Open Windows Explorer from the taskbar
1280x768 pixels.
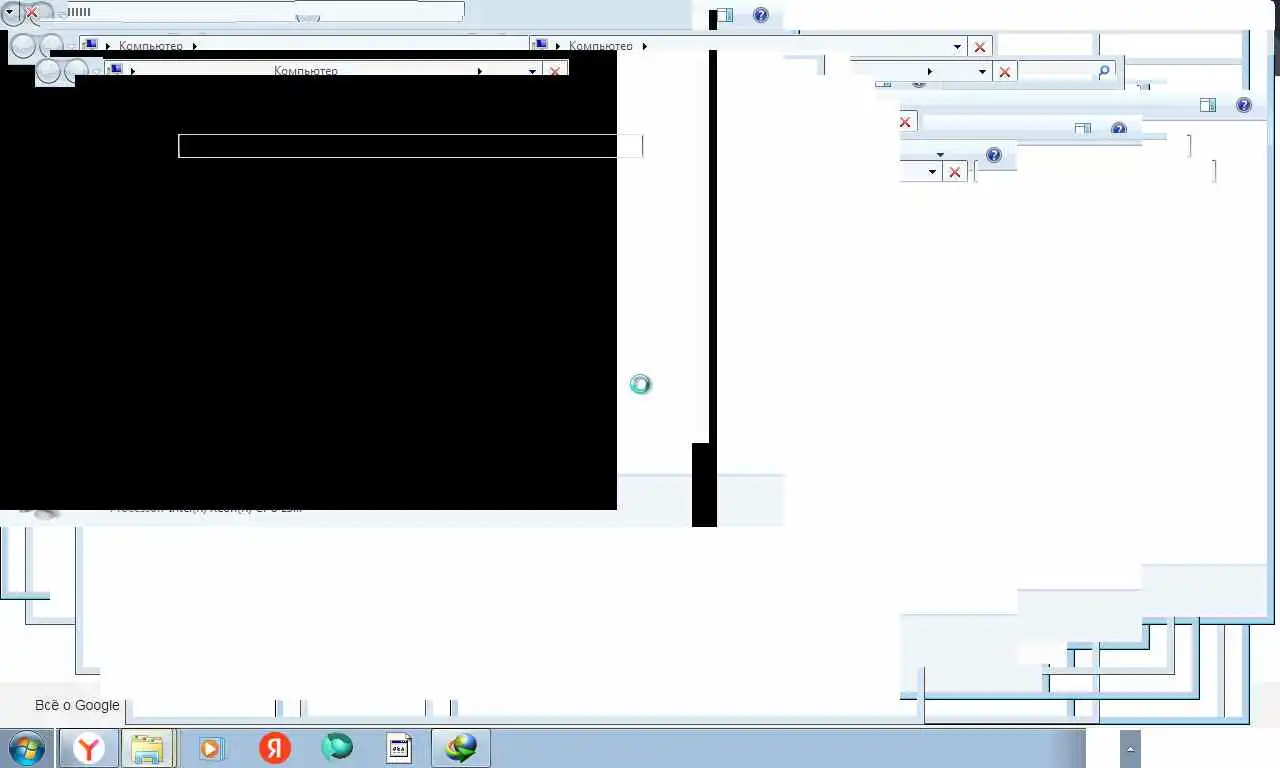pos(148,748)
